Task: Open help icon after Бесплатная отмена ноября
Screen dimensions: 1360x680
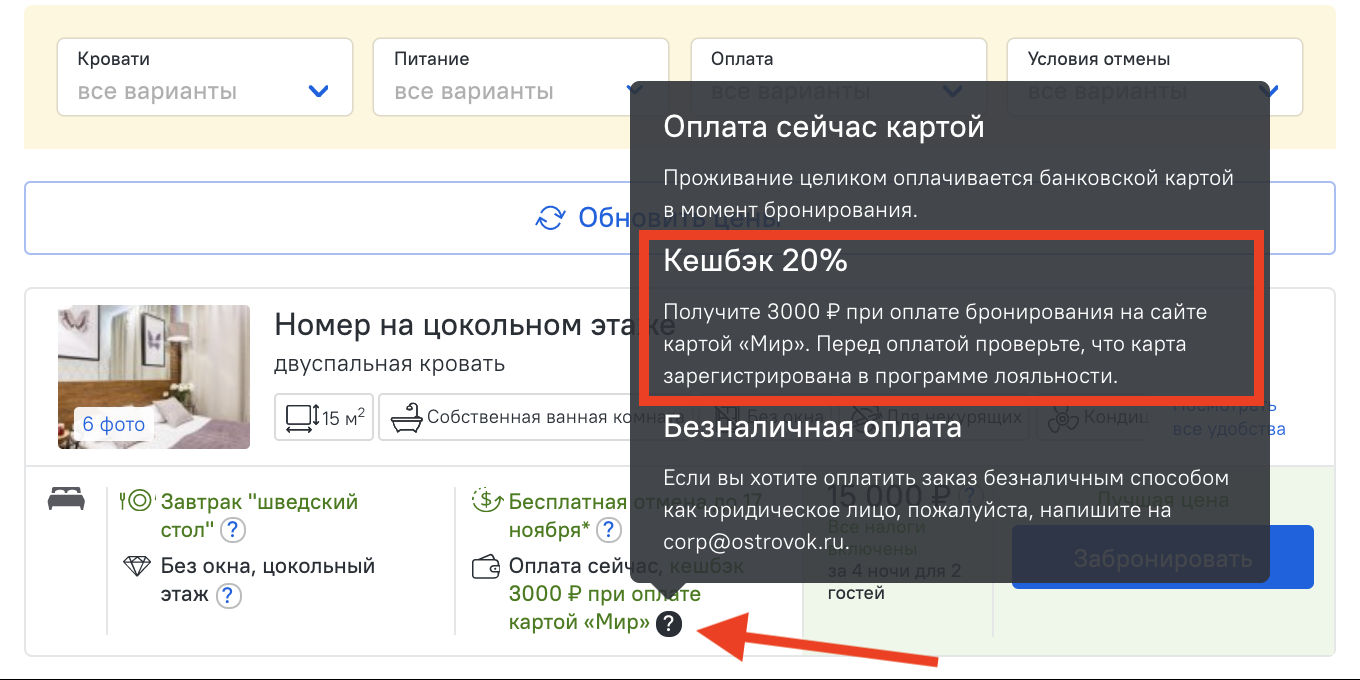Action: (x=608, y=529)
